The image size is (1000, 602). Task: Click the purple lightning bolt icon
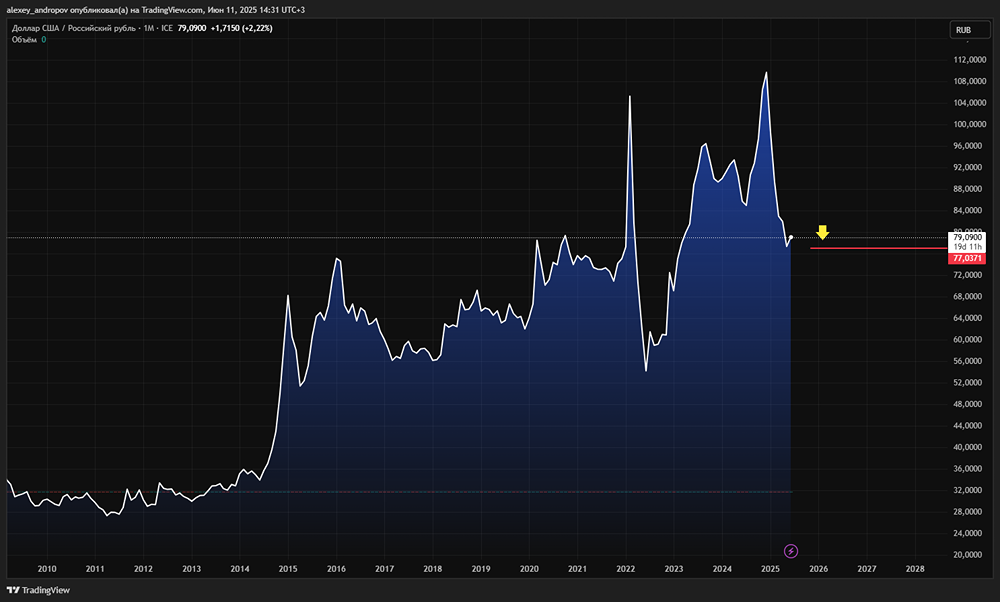pyautogui.click(x=791, y=550)
